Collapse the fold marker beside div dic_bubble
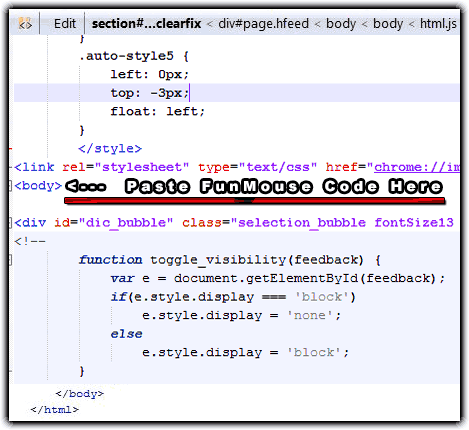 click(x=10, y=222)
